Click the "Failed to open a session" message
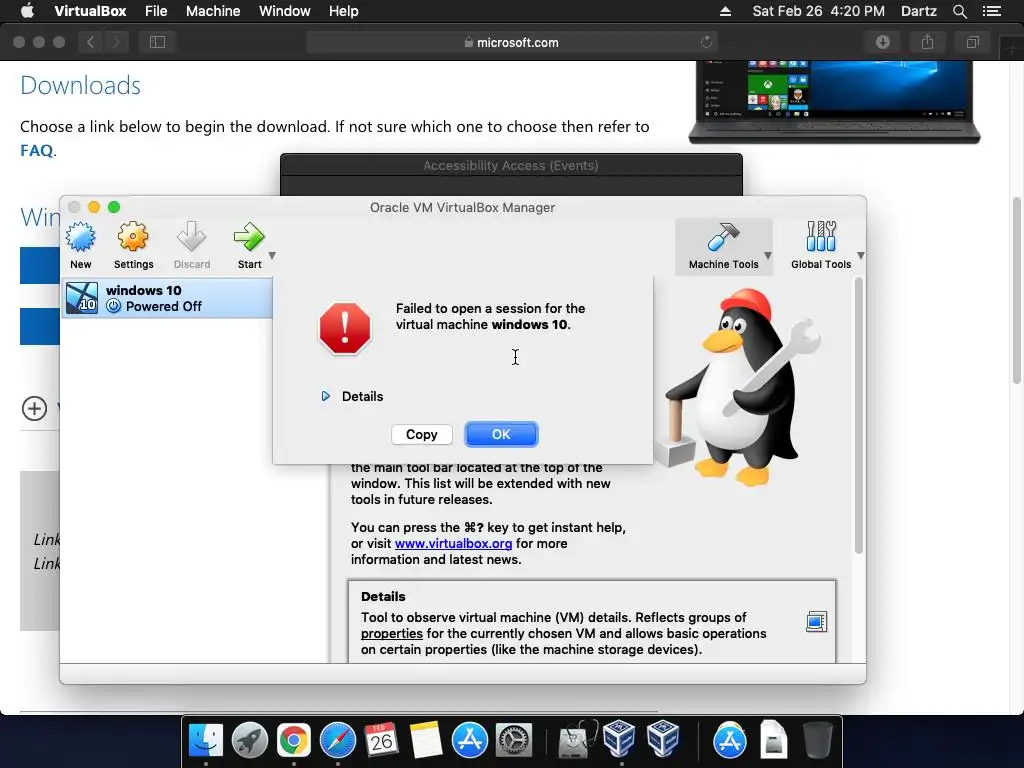1024x768 pixels. 490,316
